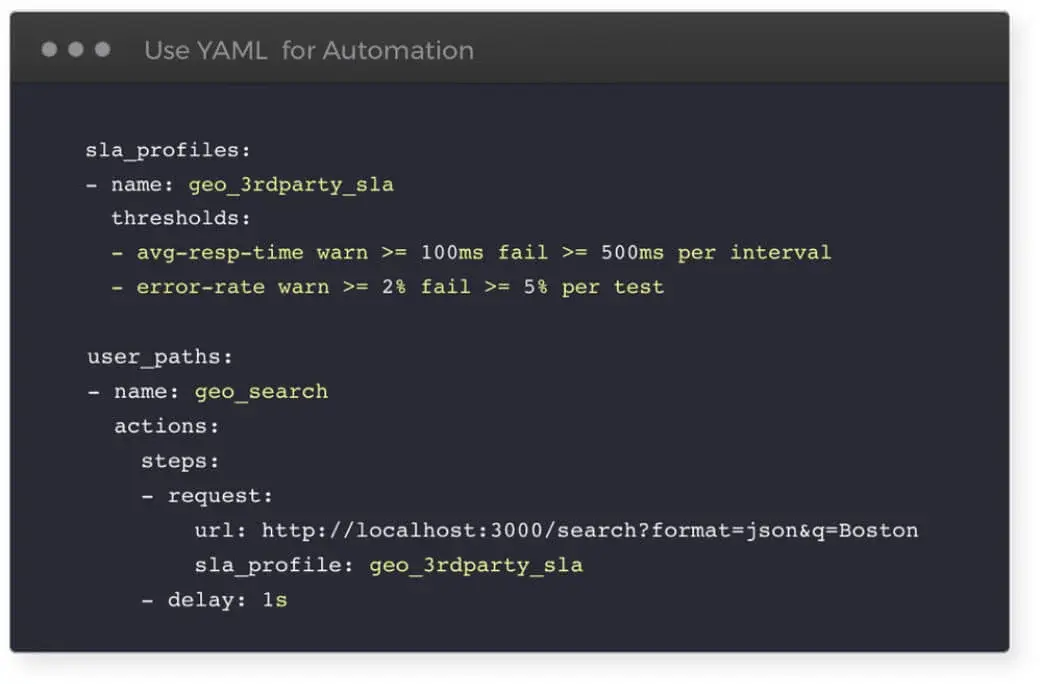Viewport: 1040px width, 684px height.
Task: Select the thresholds key line
Action: click(180, 218)
